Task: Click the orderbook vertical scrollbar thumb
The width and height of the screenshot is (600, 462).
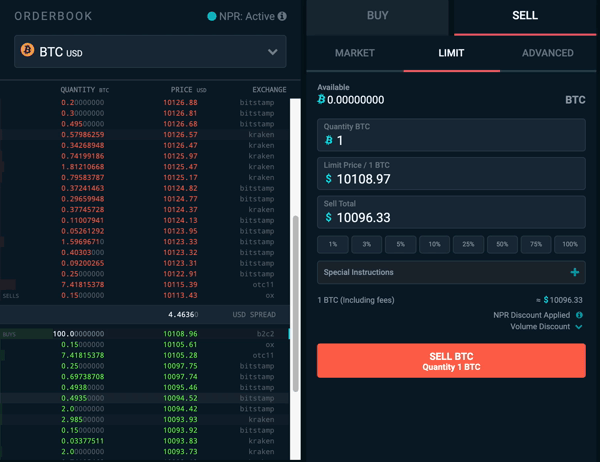Action: (x=295, y=304)
